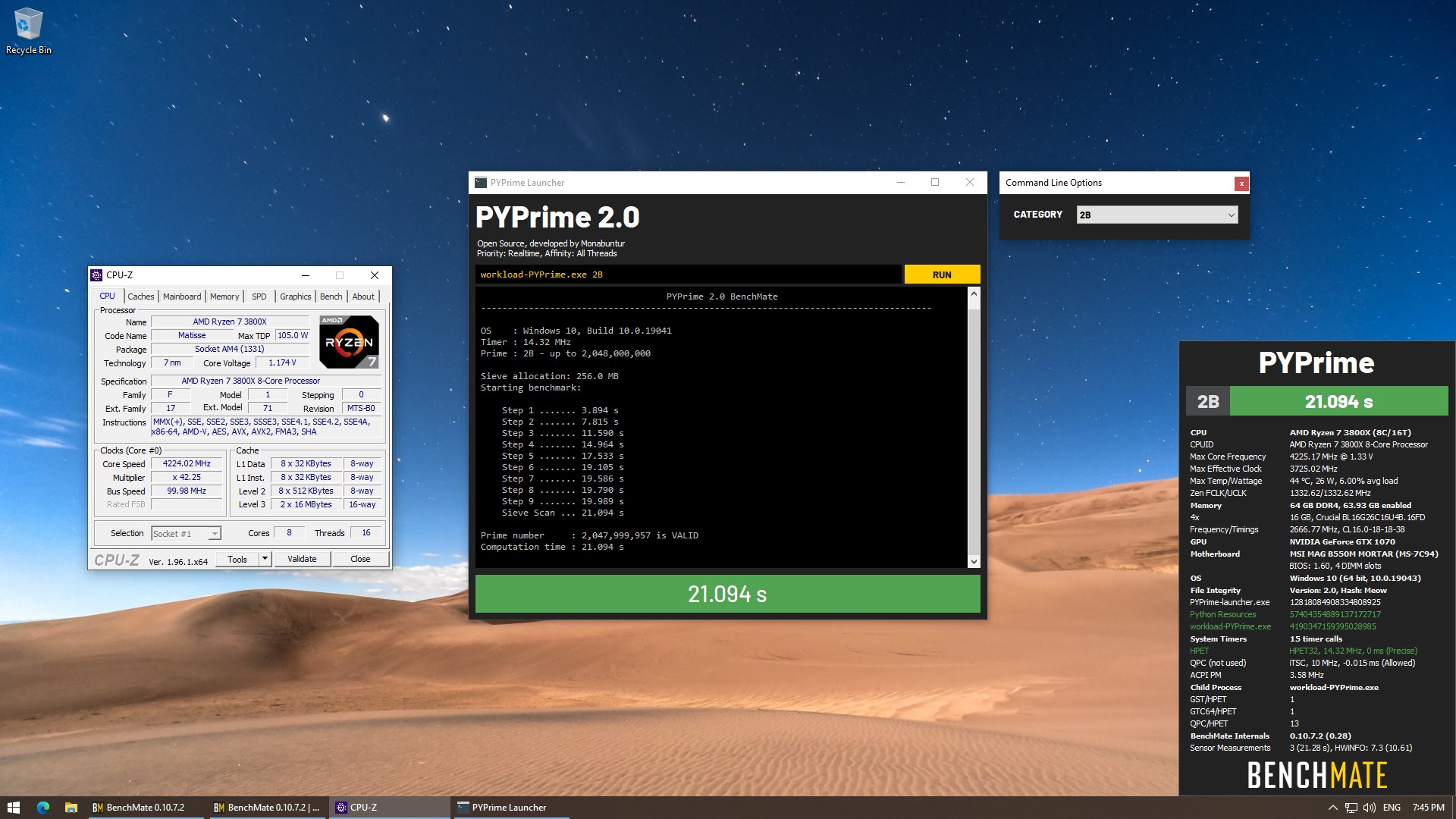Open the Recycle Bin desktop icon

28,30
